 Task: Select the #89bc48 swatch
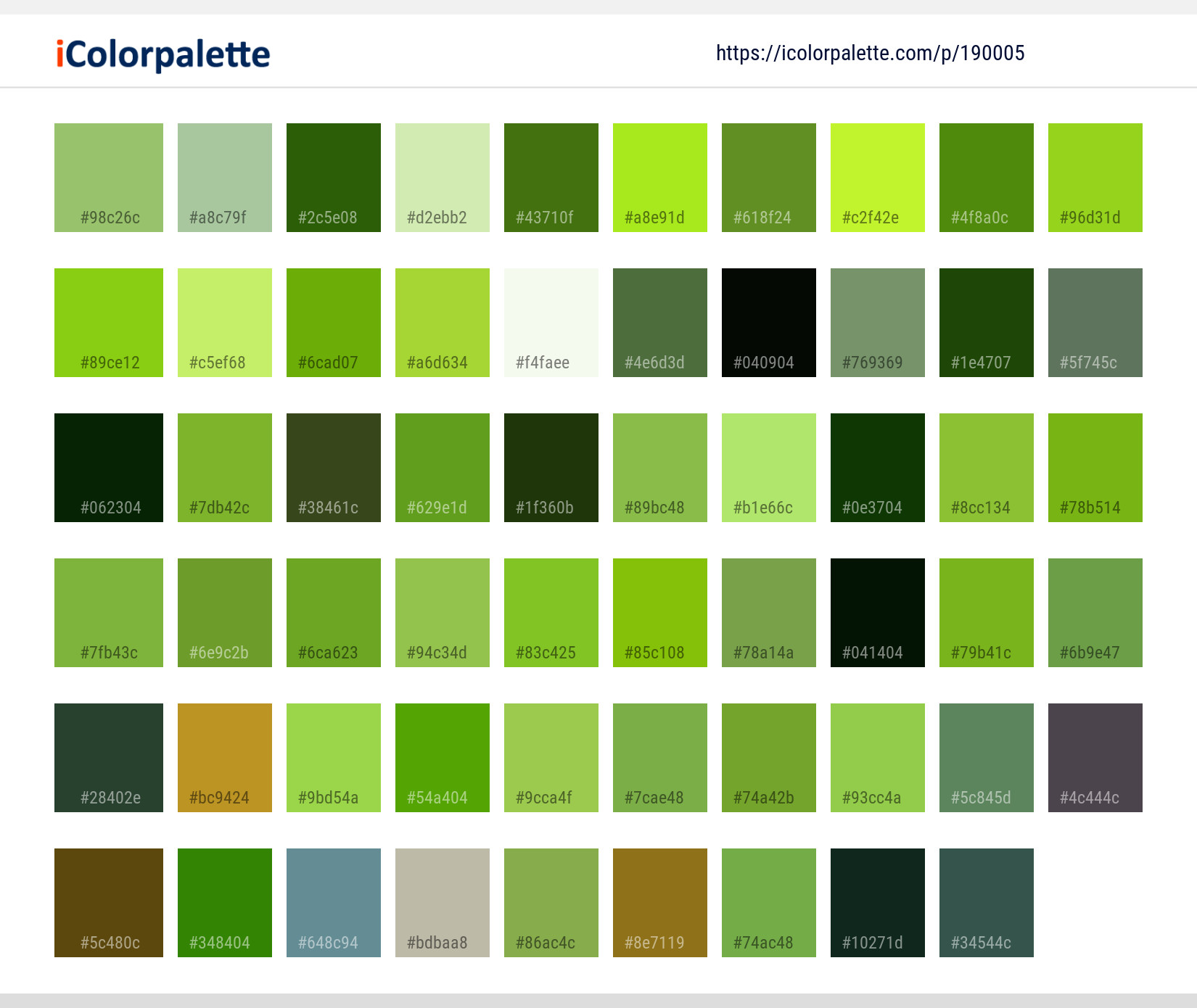[660, 468]
